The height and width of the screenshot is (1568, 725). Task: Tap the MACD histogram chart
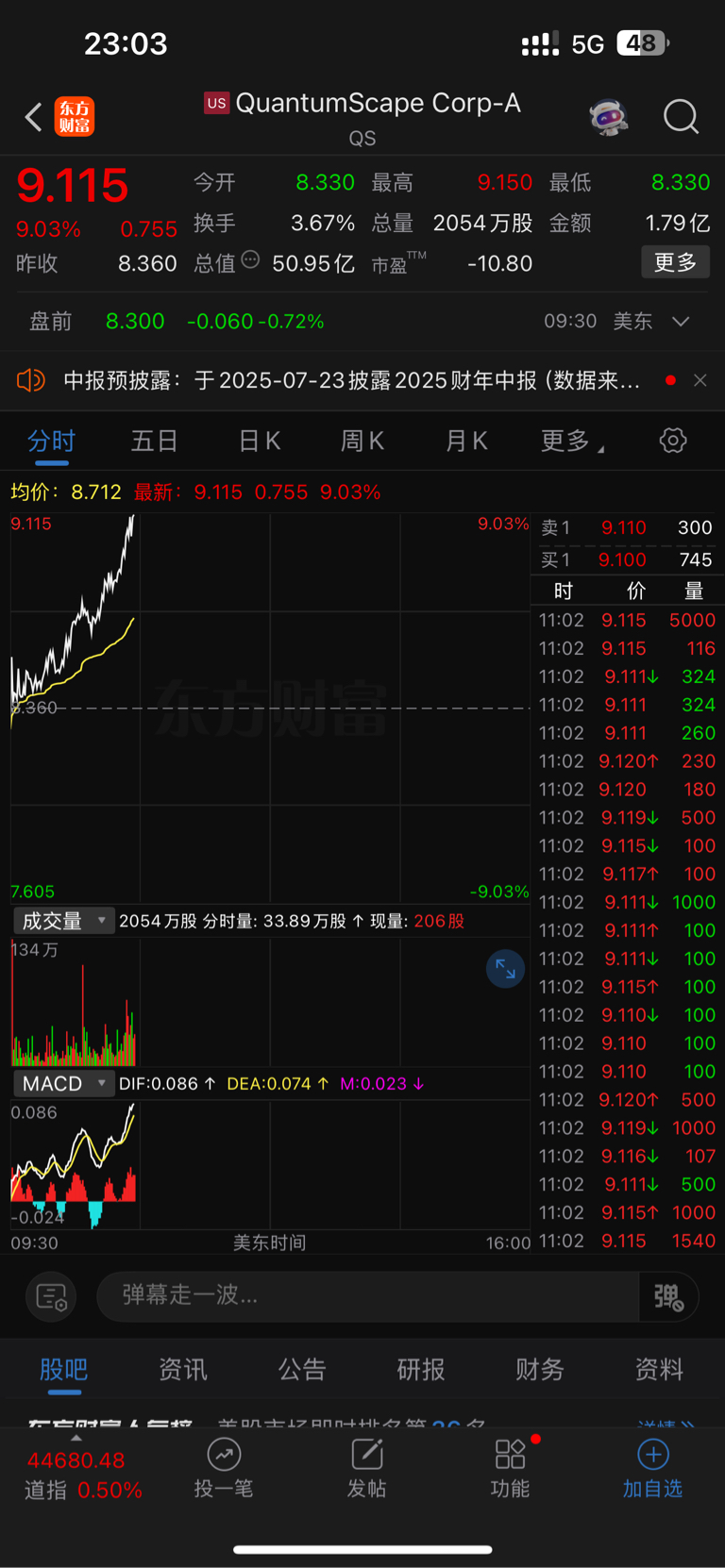[x=270, y=1164]
